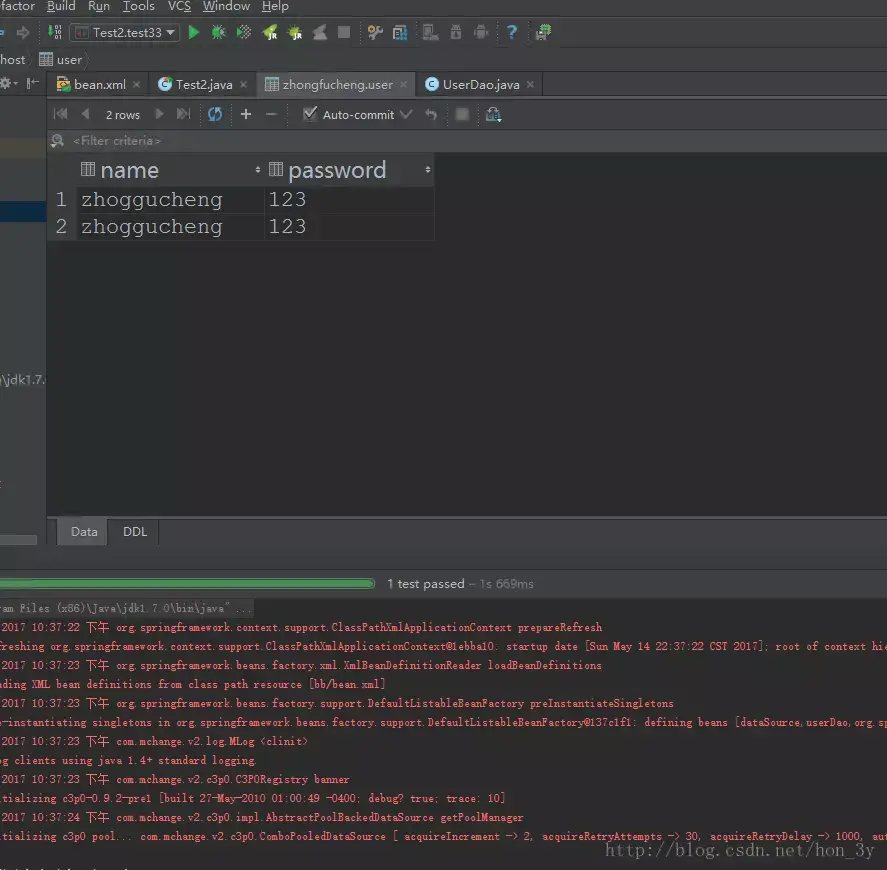The height and width of the screenshot is (870, 887).
Task: Switch to the UserDao.java tab
Action: [480, 85]
